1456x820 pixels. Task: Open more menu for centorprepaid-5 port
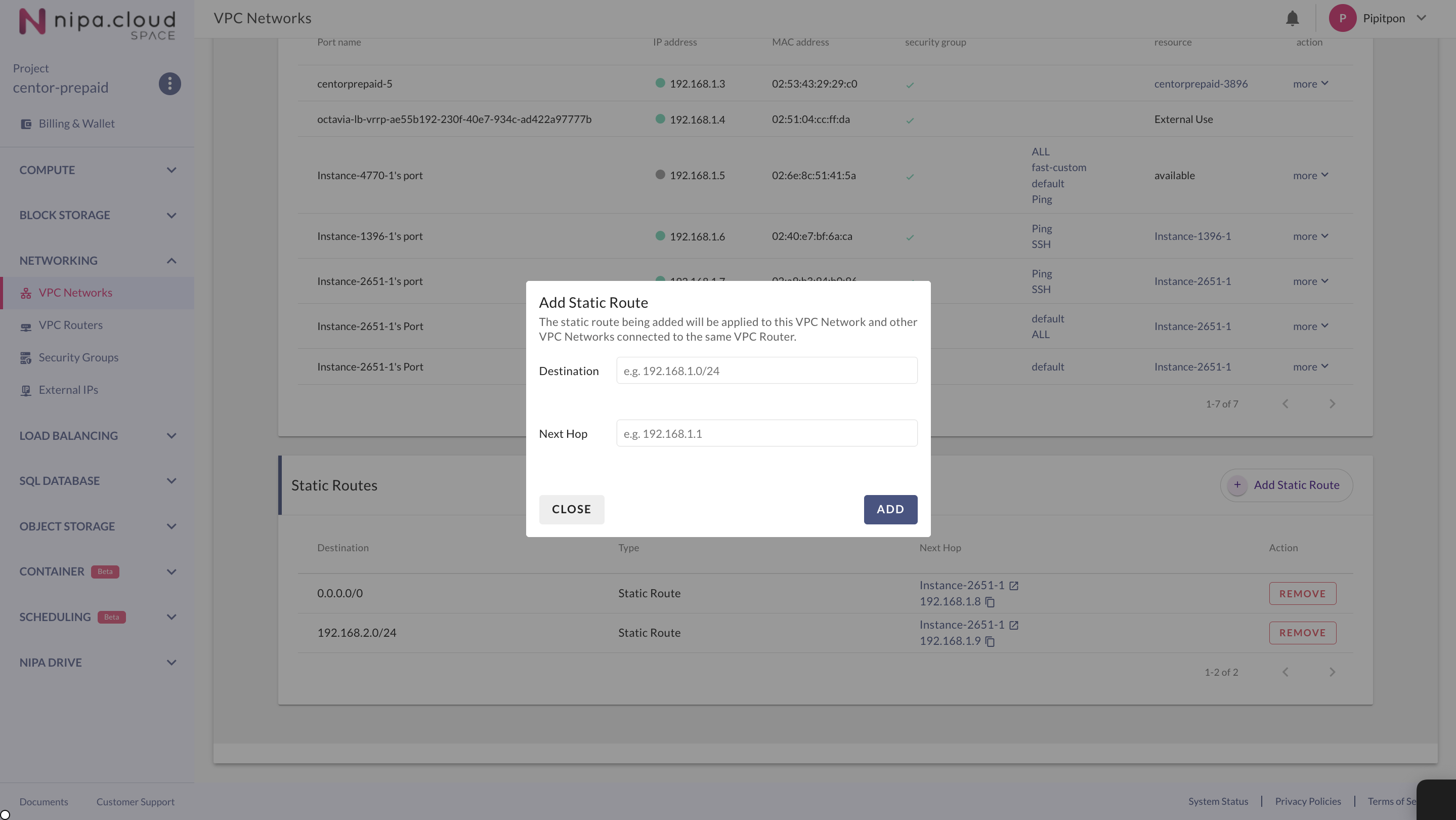point(1310,84)
